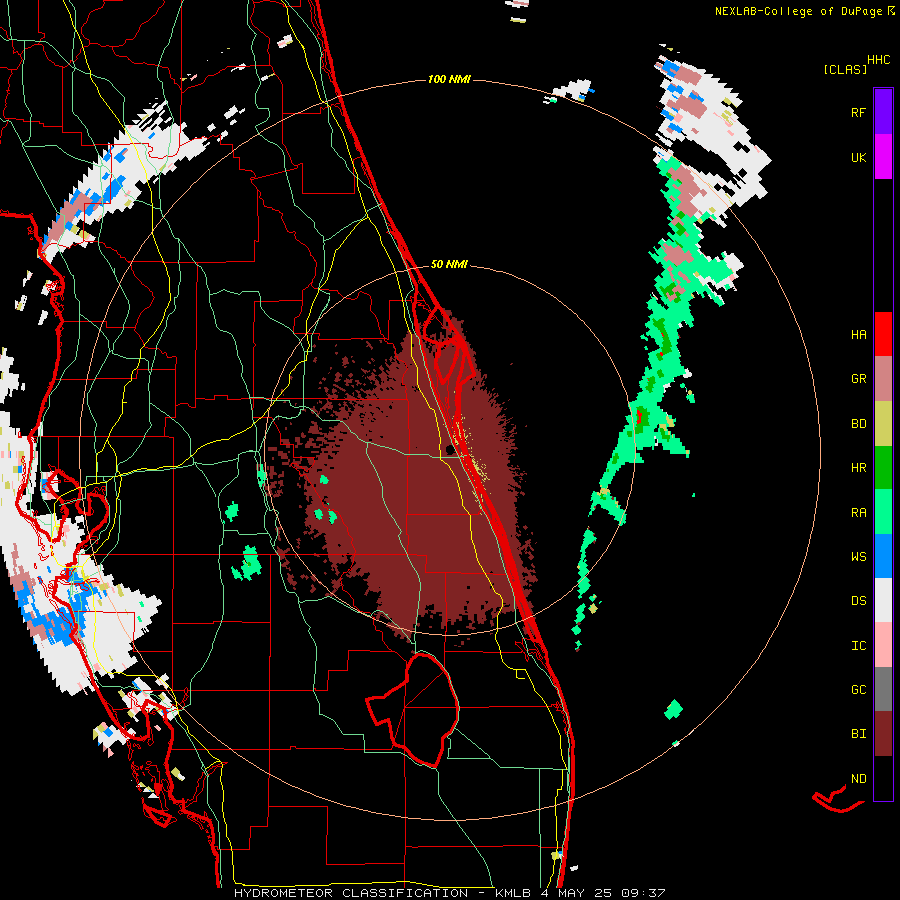The image size is (900, 900).
Task: Click the 100 NMI range ring label
Action: [x=449, y=79]
